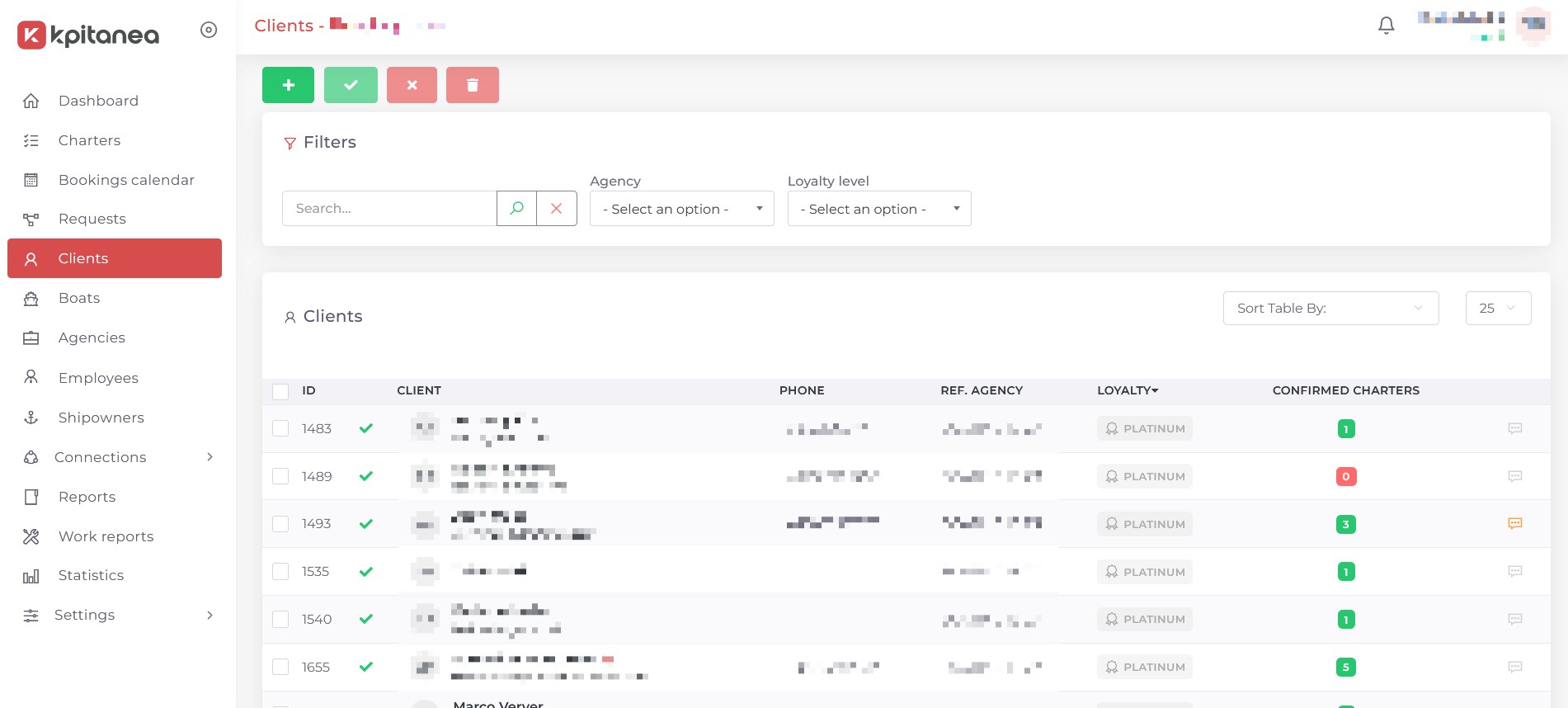This screenshot has width=1568, height=708.
Task: Open comments icon for client 1535
Action: coord(1515,571)
